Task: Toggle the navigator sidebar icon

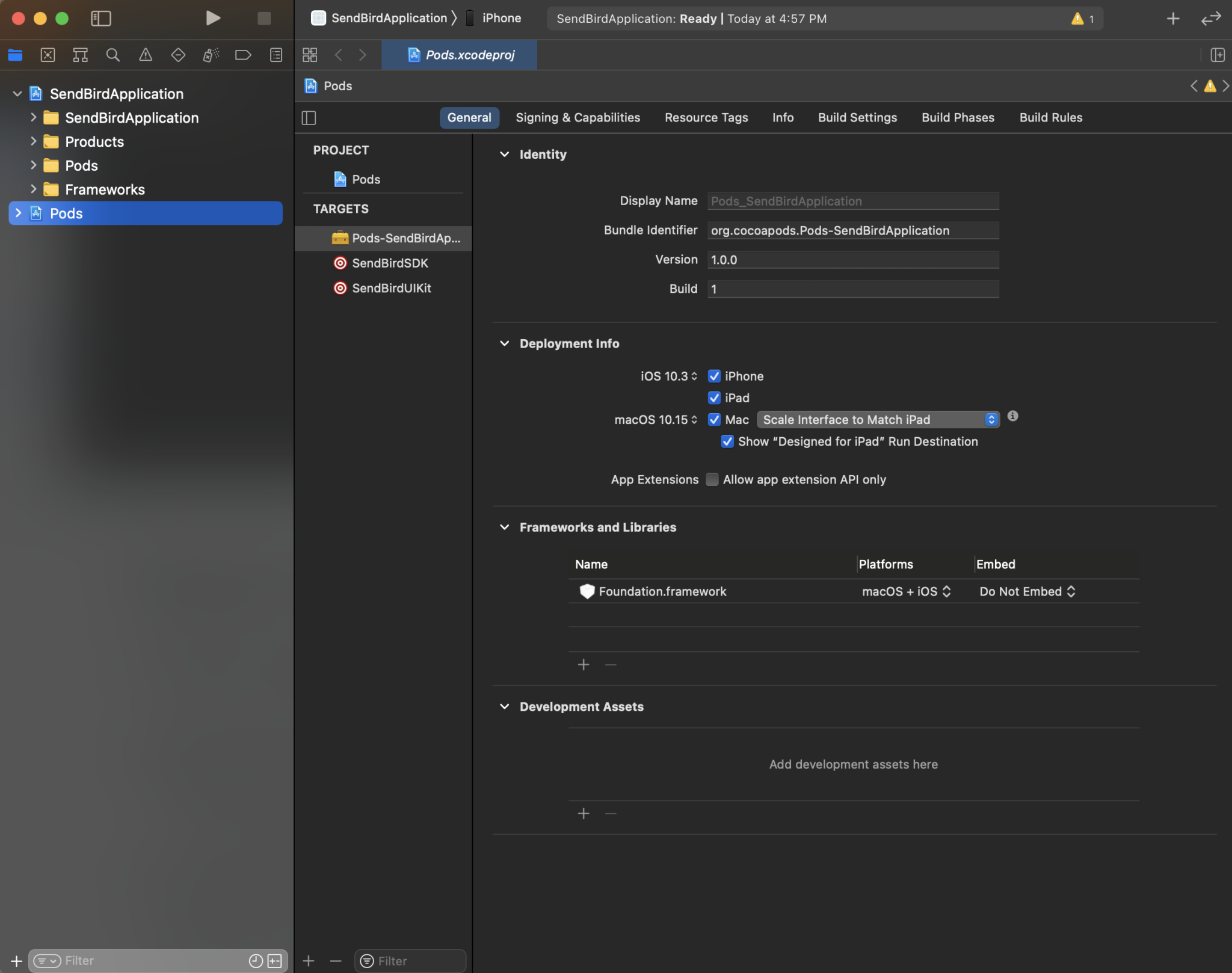Action: [101, 18]
